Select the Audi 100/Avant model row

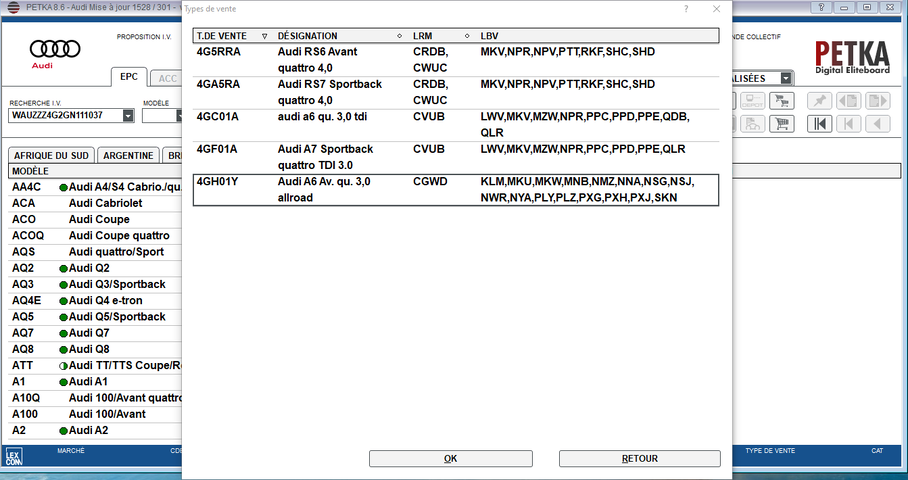[96, 415]
